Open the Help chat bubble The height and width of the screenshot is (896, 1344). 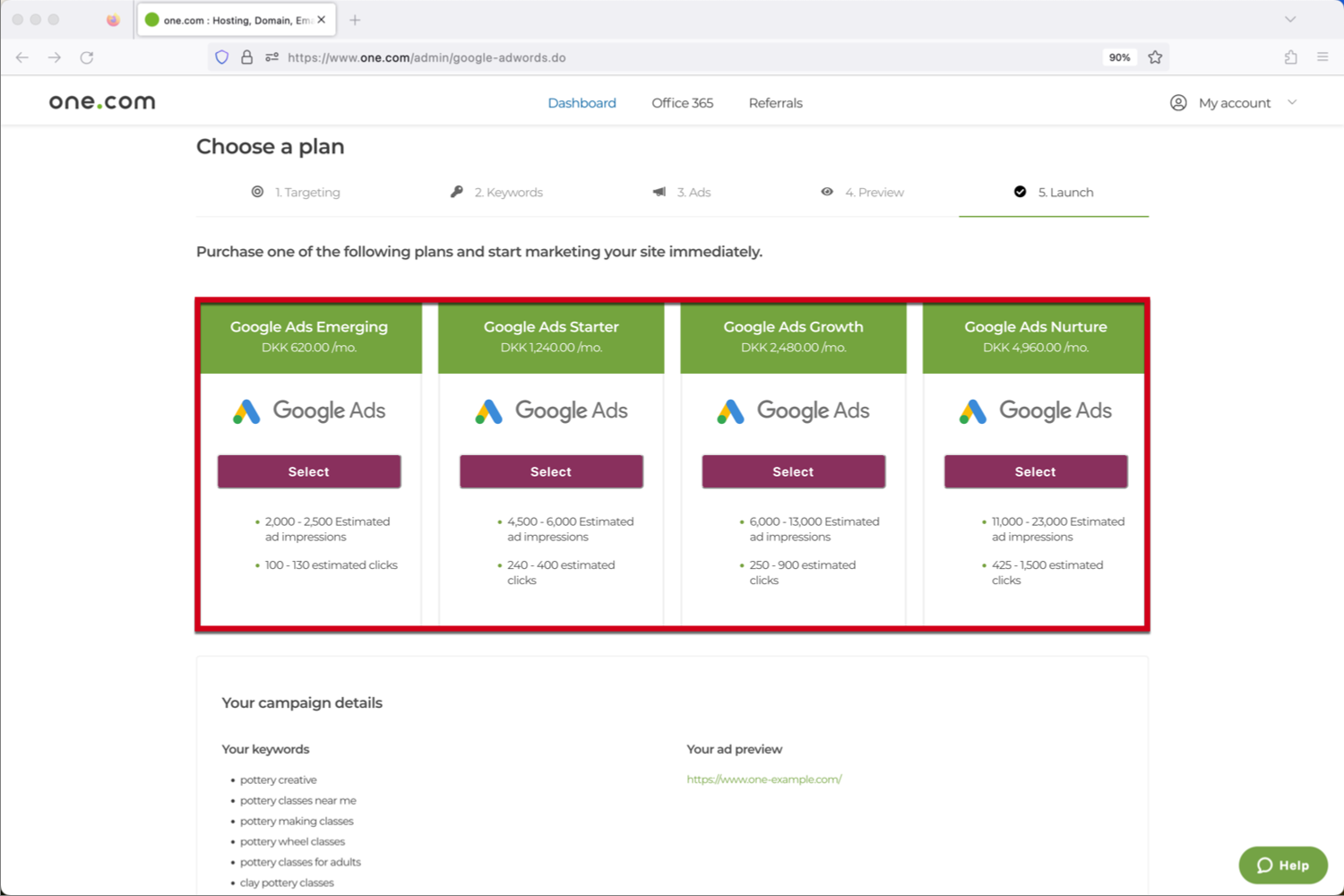pyautogui.click(x=1283, y=865)
